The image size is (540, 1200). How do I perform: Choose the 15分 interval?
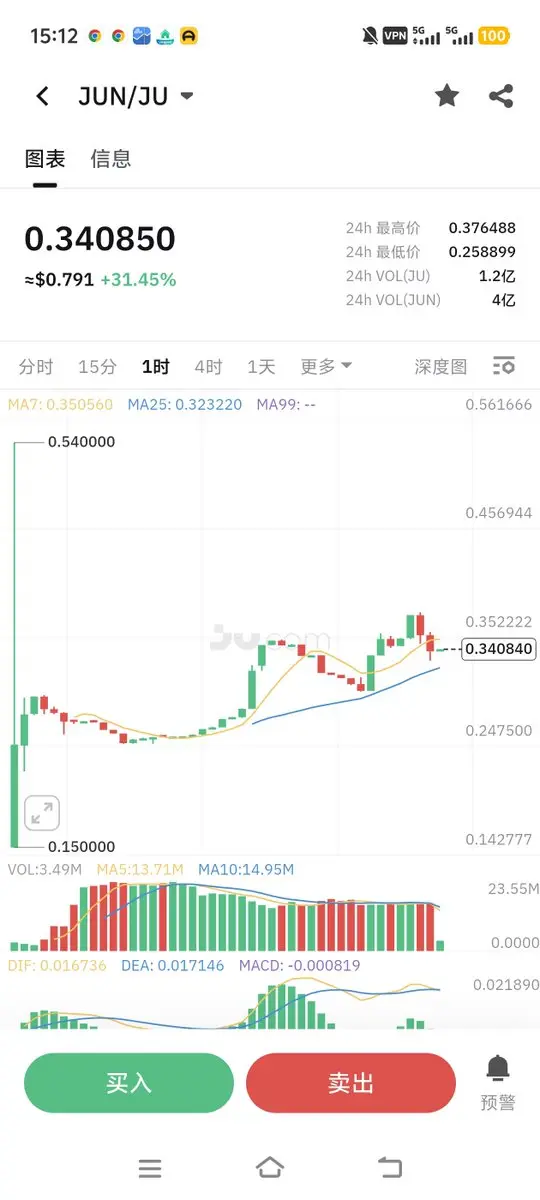click(97, 366)
